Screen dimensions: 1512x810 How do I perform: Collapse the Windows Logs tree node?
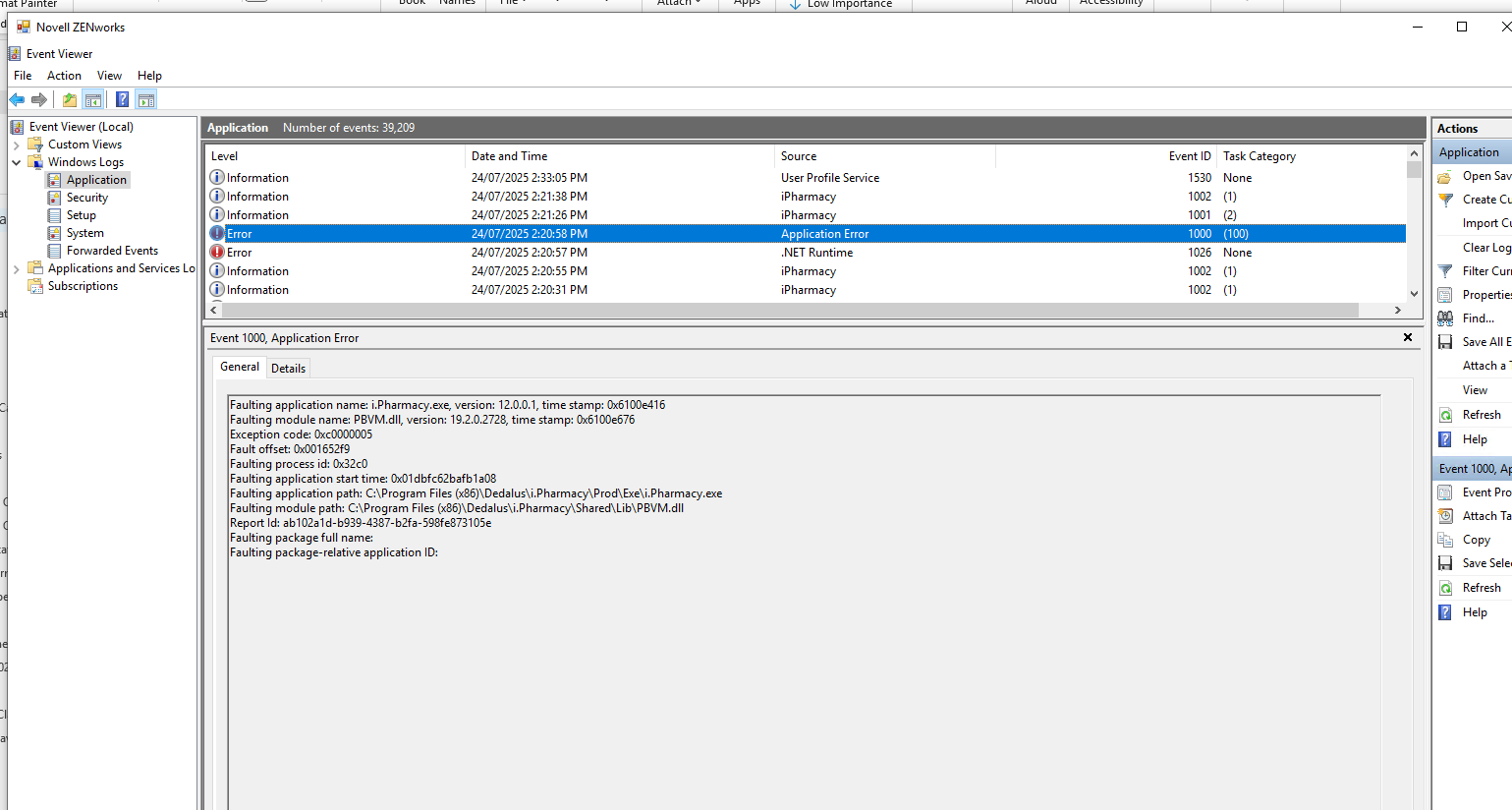point(17,163)
